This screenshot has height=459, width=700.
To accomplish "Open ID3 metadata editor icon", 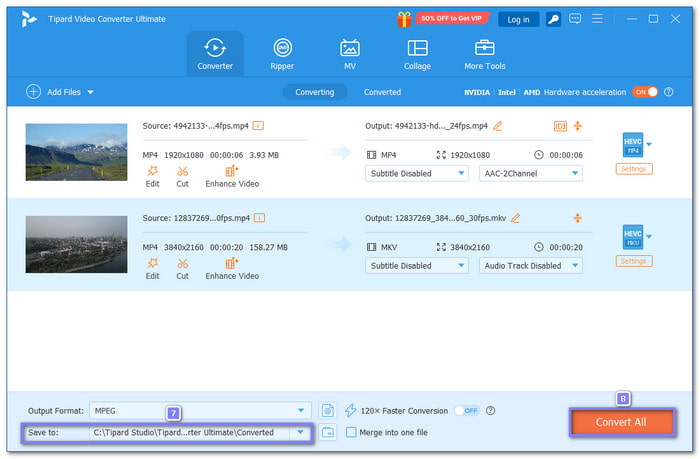I will click(x=560, y=126).
